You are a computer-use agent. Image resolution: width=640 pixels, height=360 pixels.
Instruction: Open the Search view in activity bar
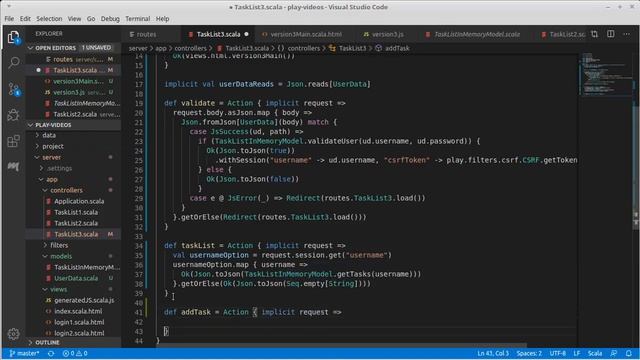coord(13,63)
